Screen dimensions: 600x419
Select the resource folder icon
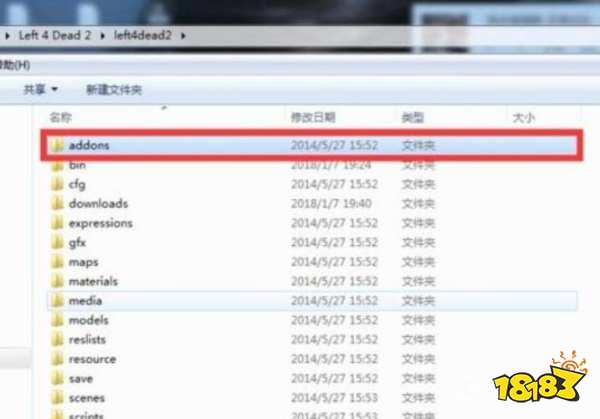pyautogui.click(x=57, y=359)
